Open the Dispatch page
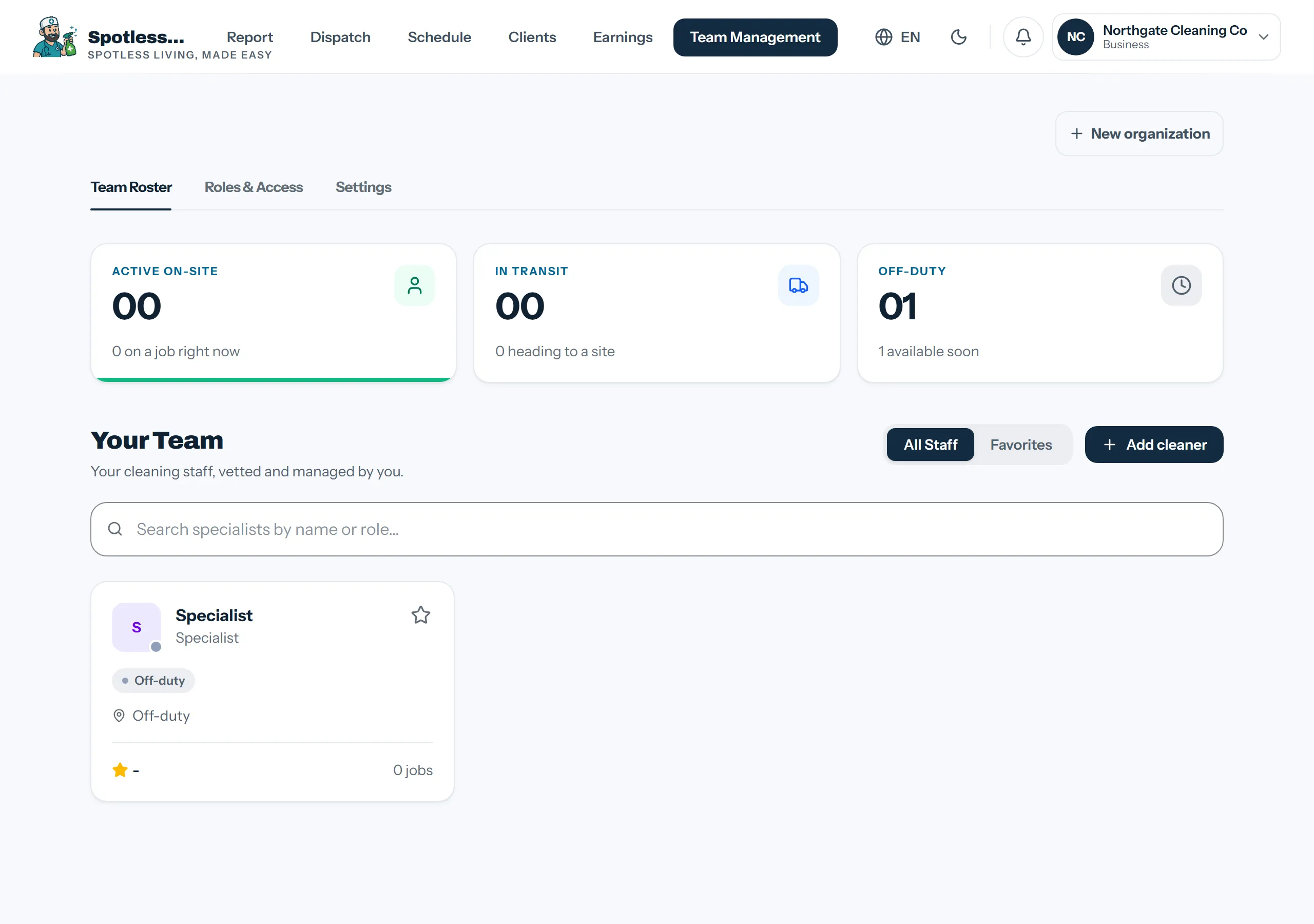Image resolution: width=1314 pixels, height=924 pixels. pos(340,37)
